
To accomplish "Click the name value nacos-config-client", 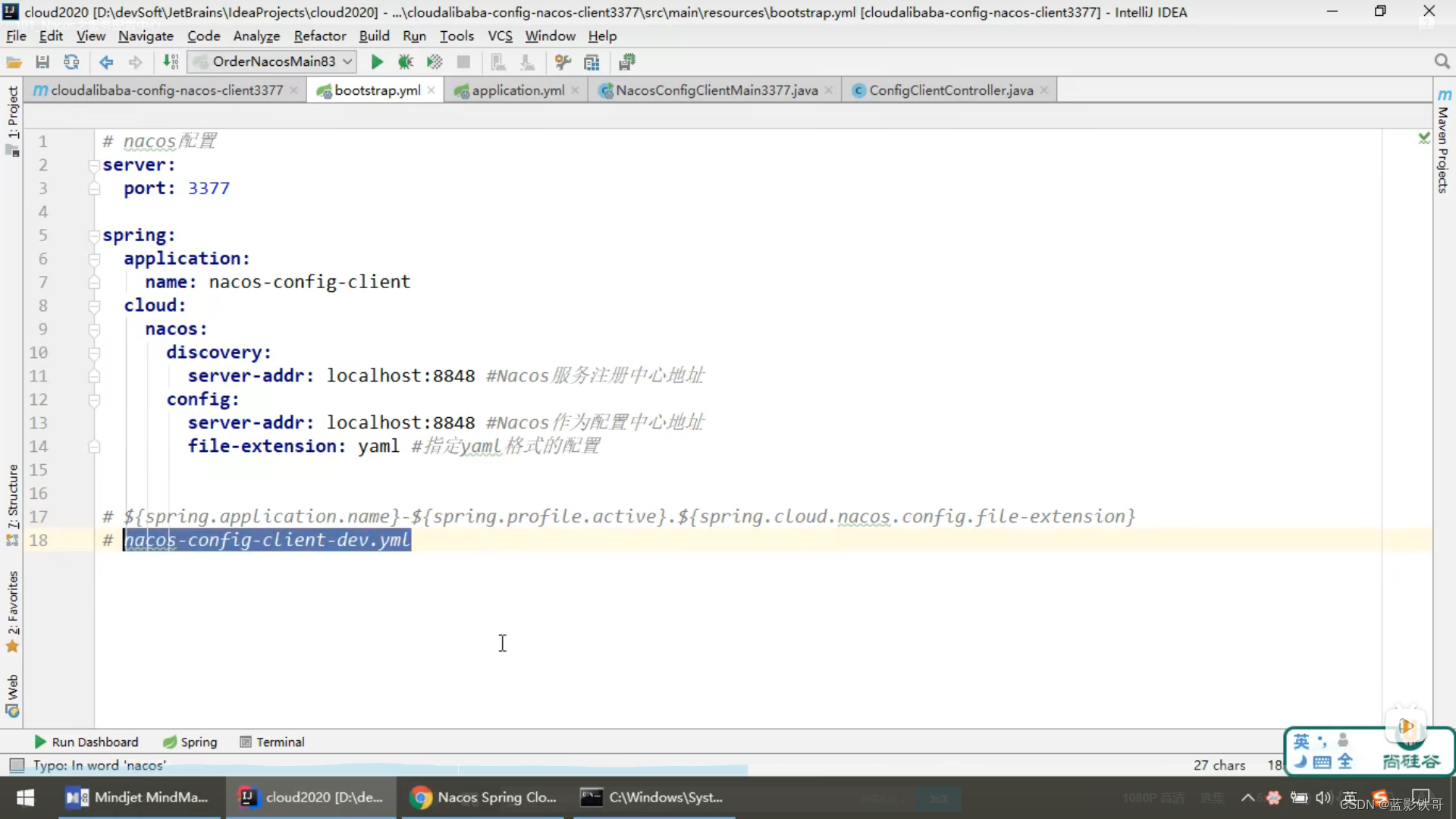I will tap(309, 282).
